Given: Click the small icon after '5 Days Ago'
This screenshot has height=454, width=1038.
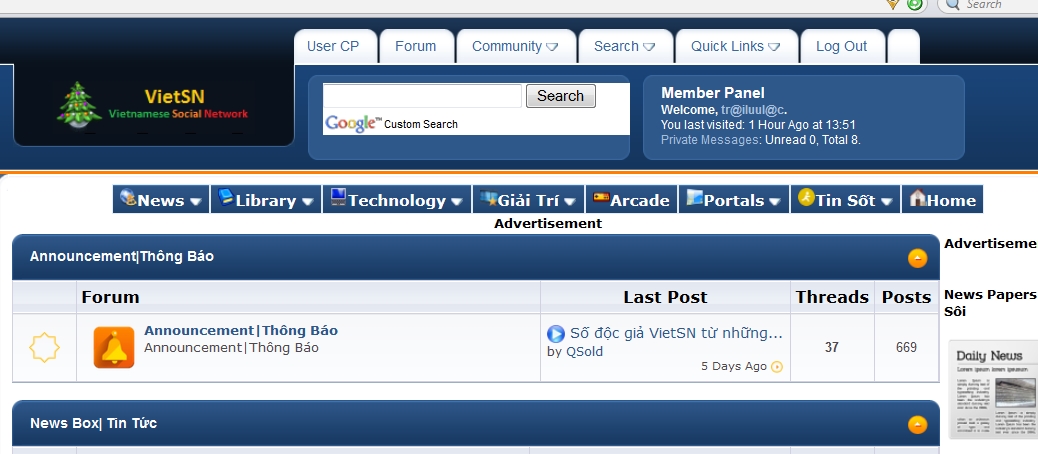Looking at the screenshot, I should pyautogui.click(x=777, y=367).
